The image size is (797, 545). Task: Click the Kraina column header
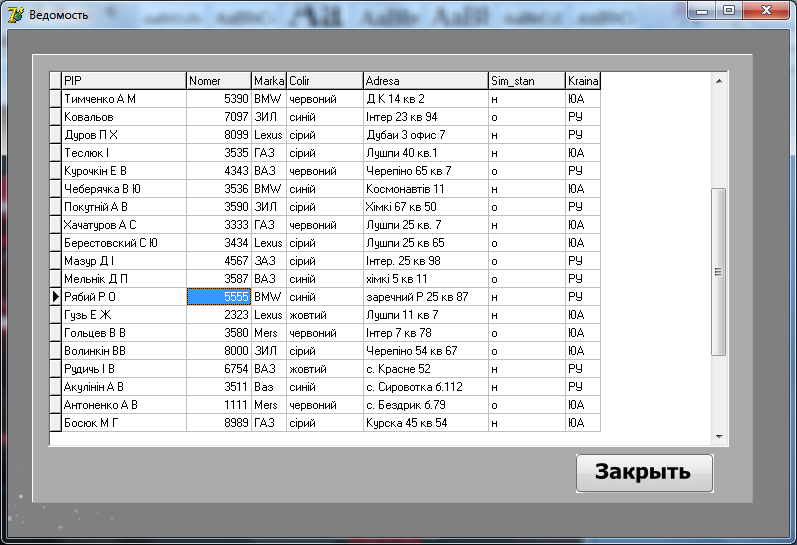(583, 81)
